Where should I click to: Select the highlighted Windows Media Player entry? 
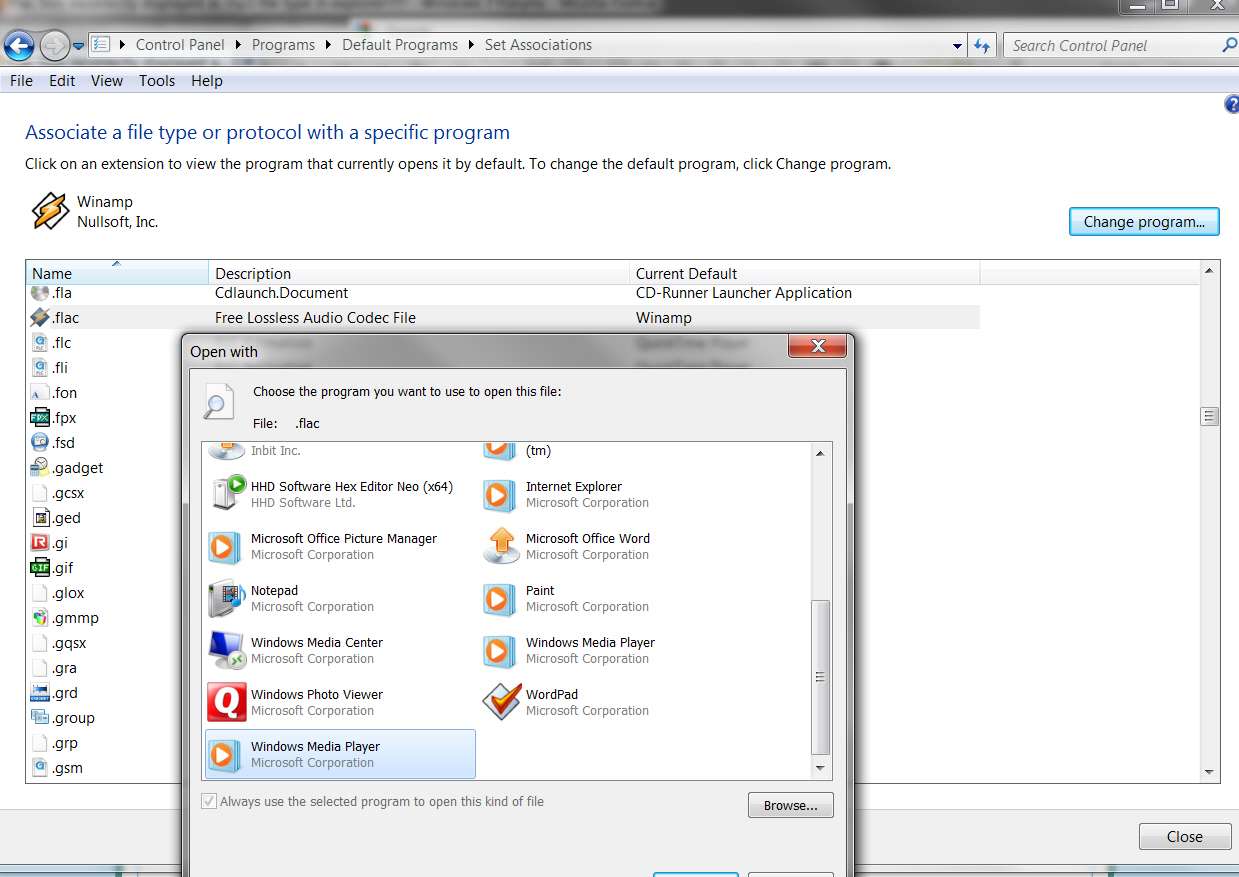click(340, 754)
